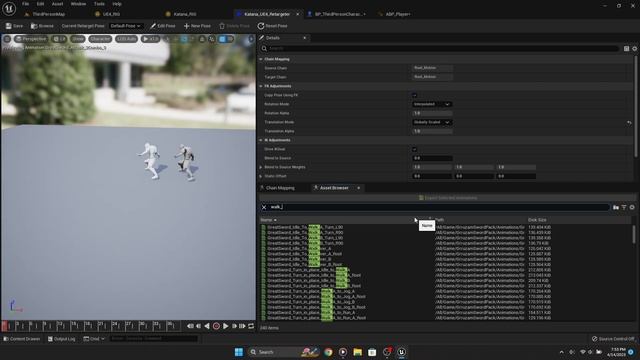The image size is (640, 360).
Task: Toggle the Drive IK Goal checkbox
Action: (x=415, y=149)
